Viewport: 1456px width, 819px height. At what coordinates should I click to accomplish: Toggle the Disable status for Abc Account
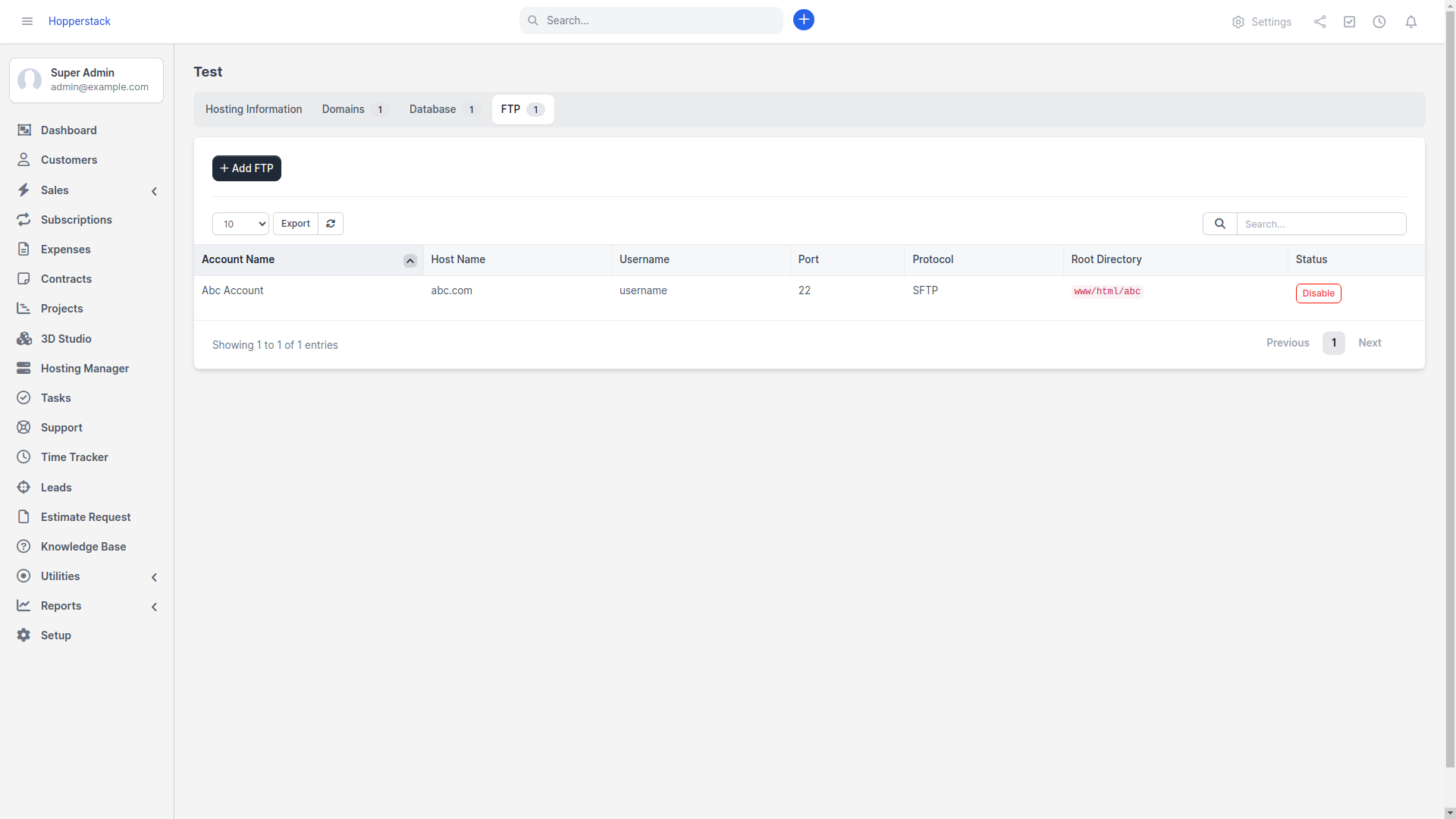click(x=1318, y=293)
